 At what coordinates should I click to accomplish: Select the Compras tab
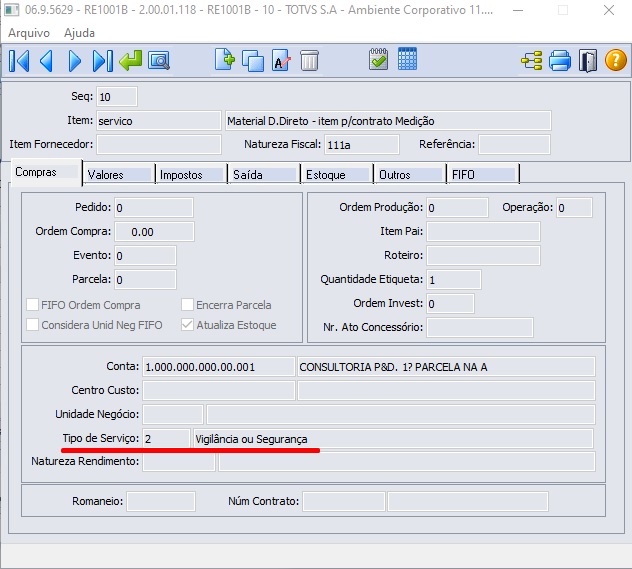coord(46,172)
